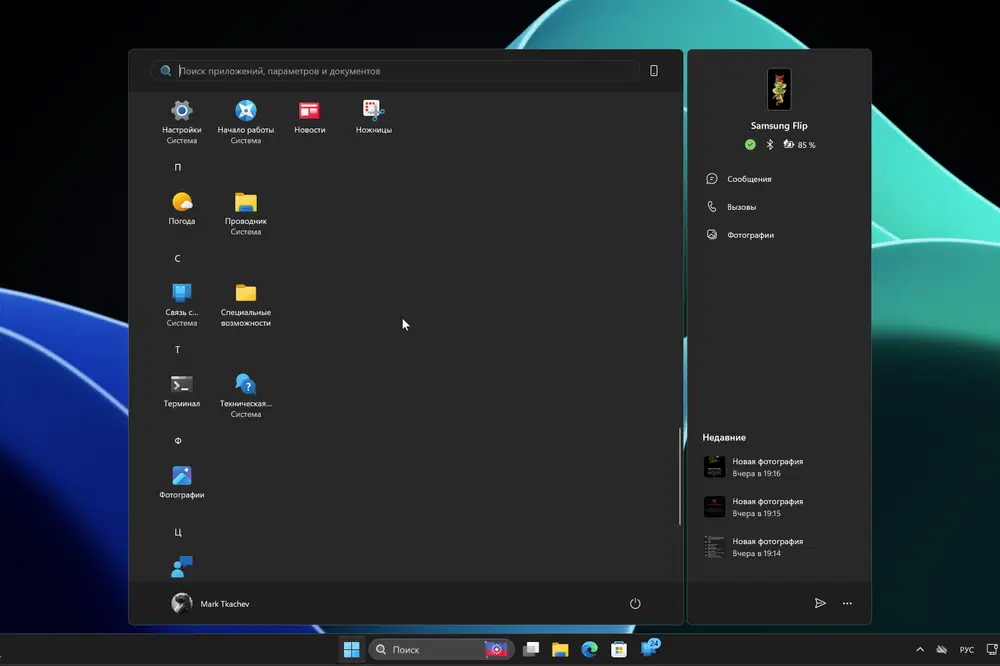Jump to letter Т section header
1000x666 pixels.
(x=178, y=350)
